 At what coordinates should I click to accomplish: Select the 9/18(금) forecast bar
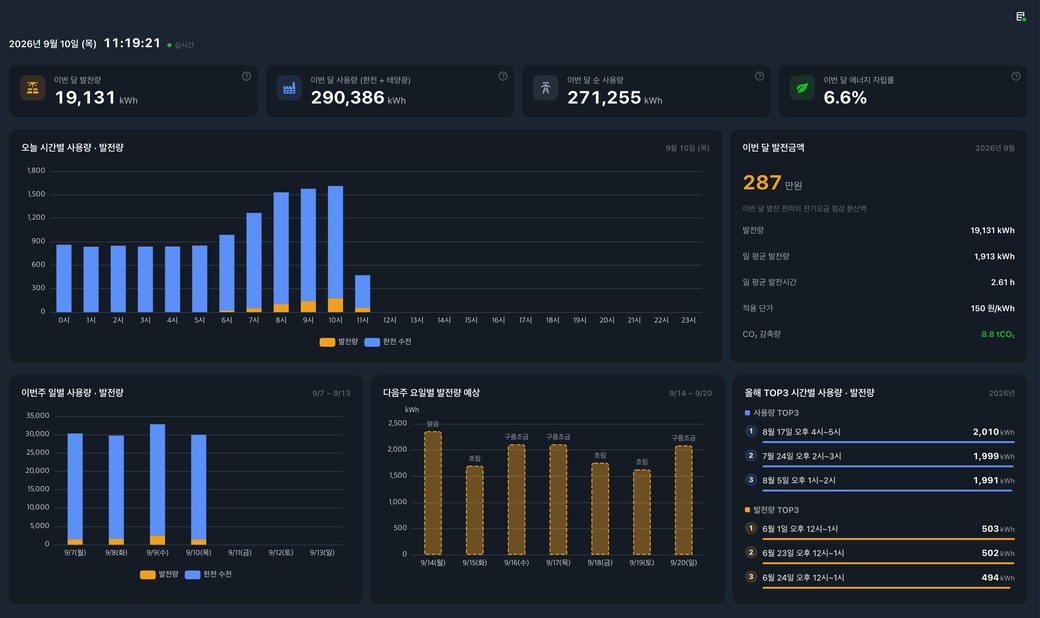pyautogui.click(x=600, y=509)
